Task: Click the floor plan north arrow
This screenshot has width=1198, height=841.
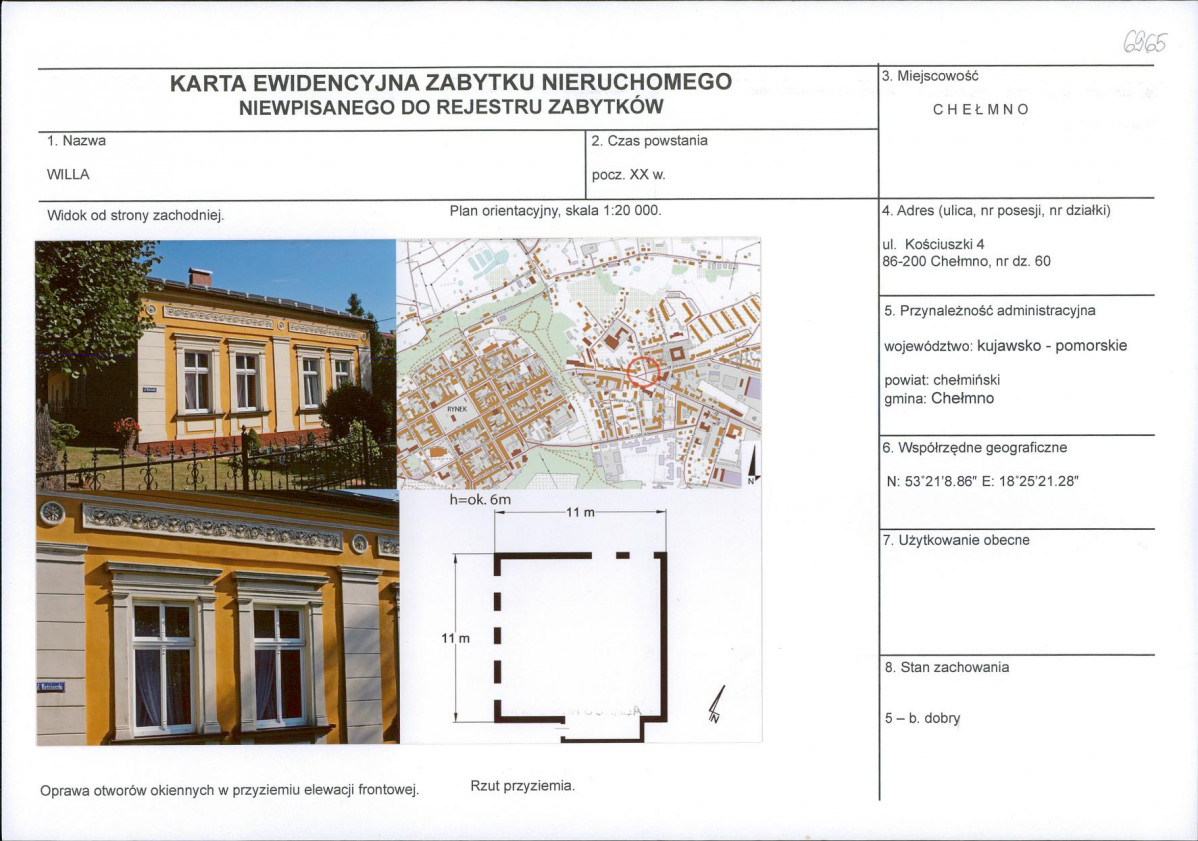Action: point(717,705)
